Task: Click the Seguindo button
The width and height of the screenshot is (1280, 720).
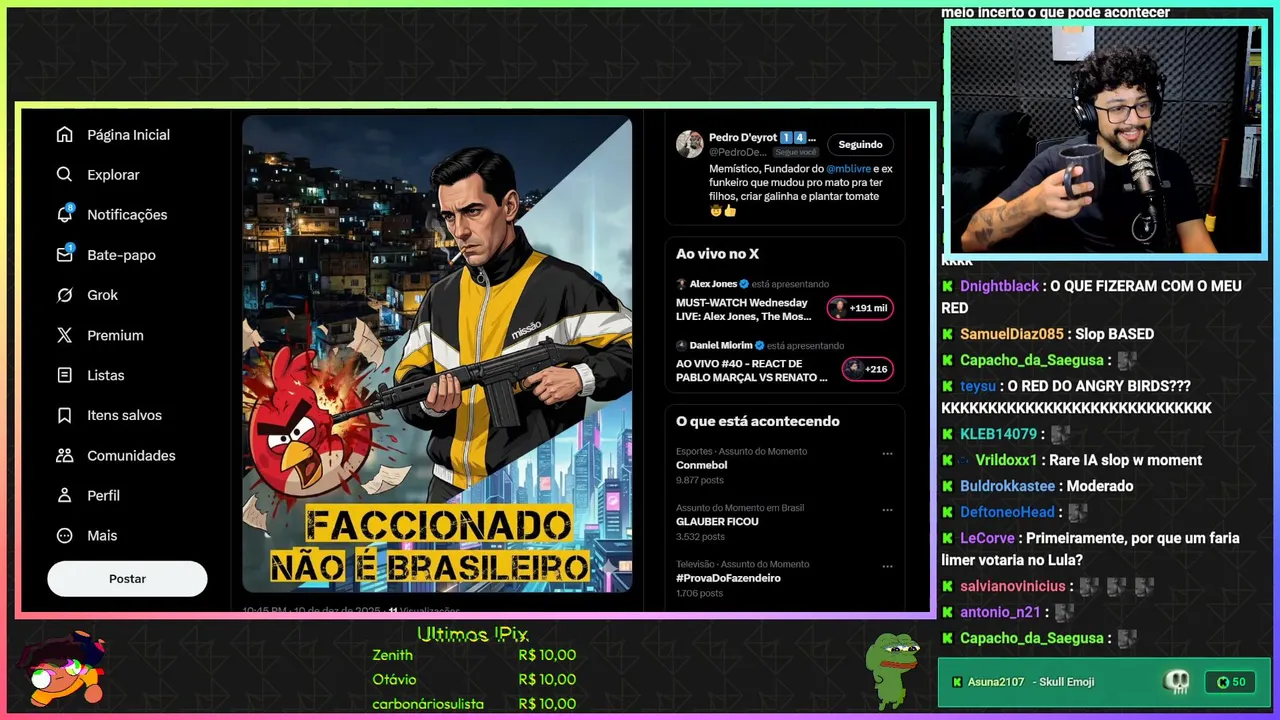Action: [860, 144]
